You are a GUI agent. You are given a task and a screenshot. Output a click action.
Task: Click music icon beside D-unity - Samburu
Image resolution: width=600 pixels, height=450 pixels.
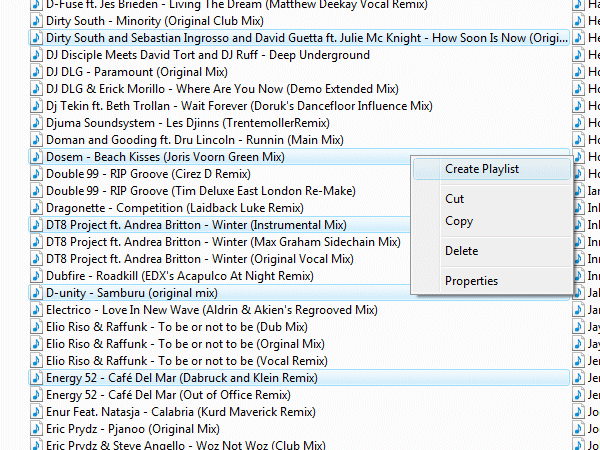(36, 293)
